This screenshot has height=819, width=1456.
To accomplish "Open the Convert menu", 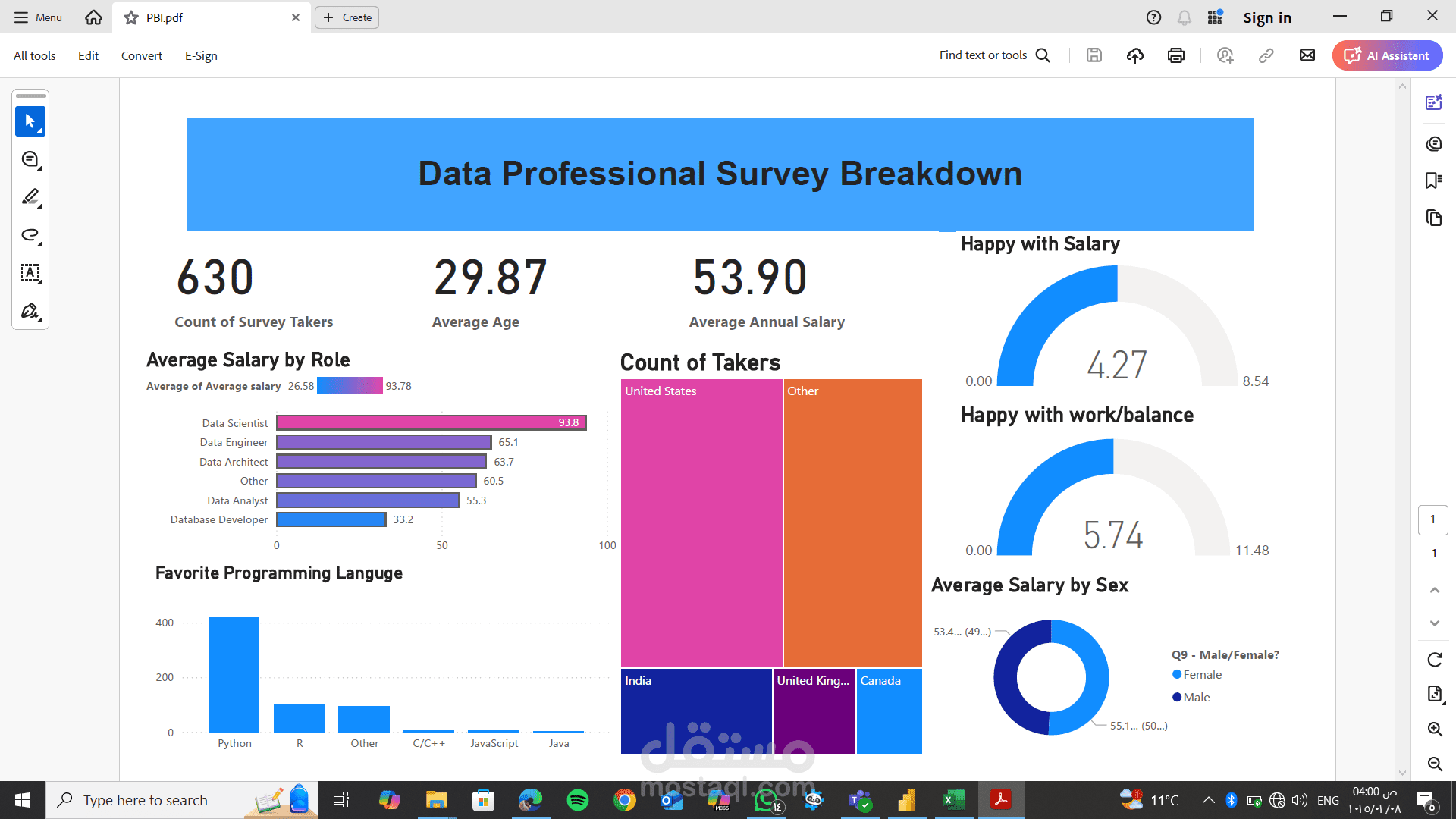I will 142,55.
